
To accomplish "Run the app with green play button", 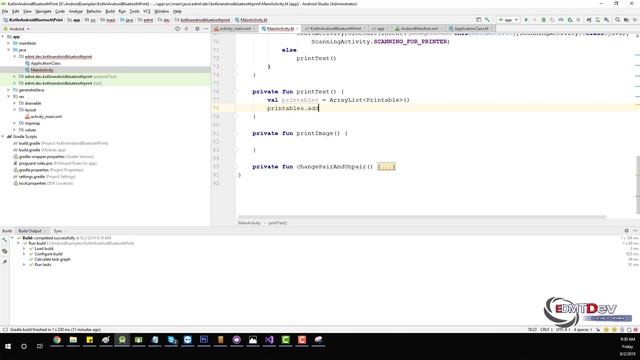I will point(526,20).
